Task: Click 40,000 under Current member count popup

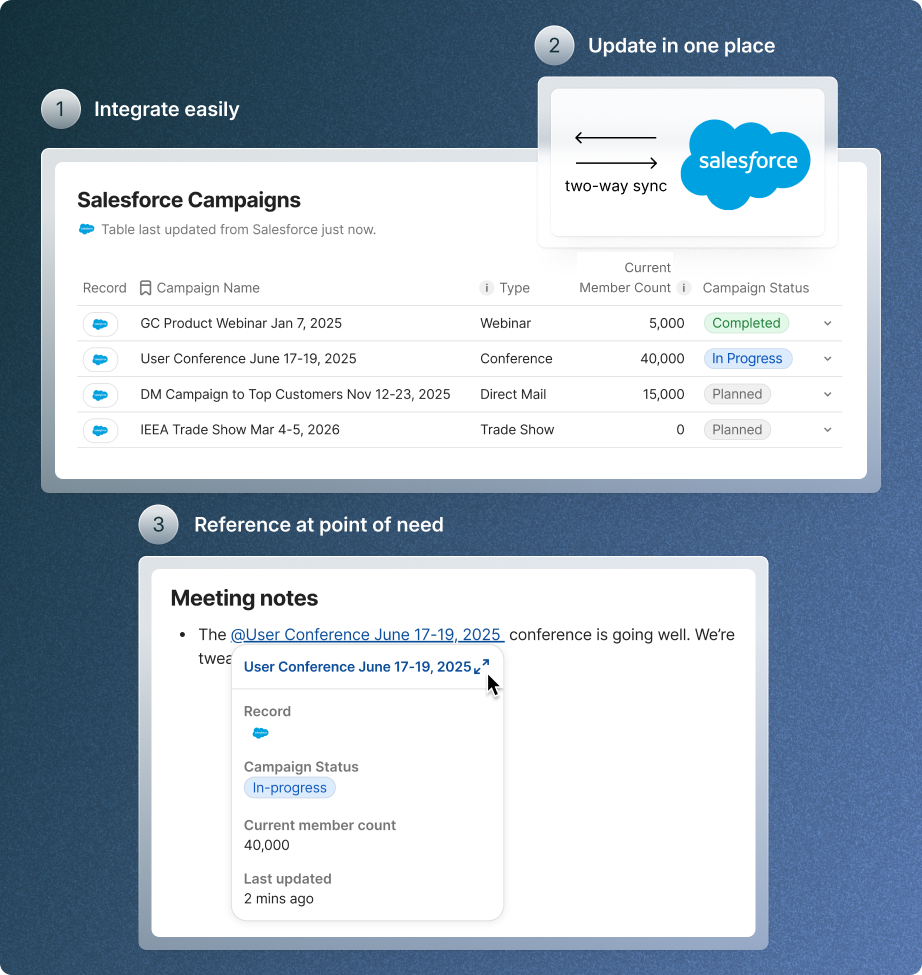Action: click(x=267, y=845)
